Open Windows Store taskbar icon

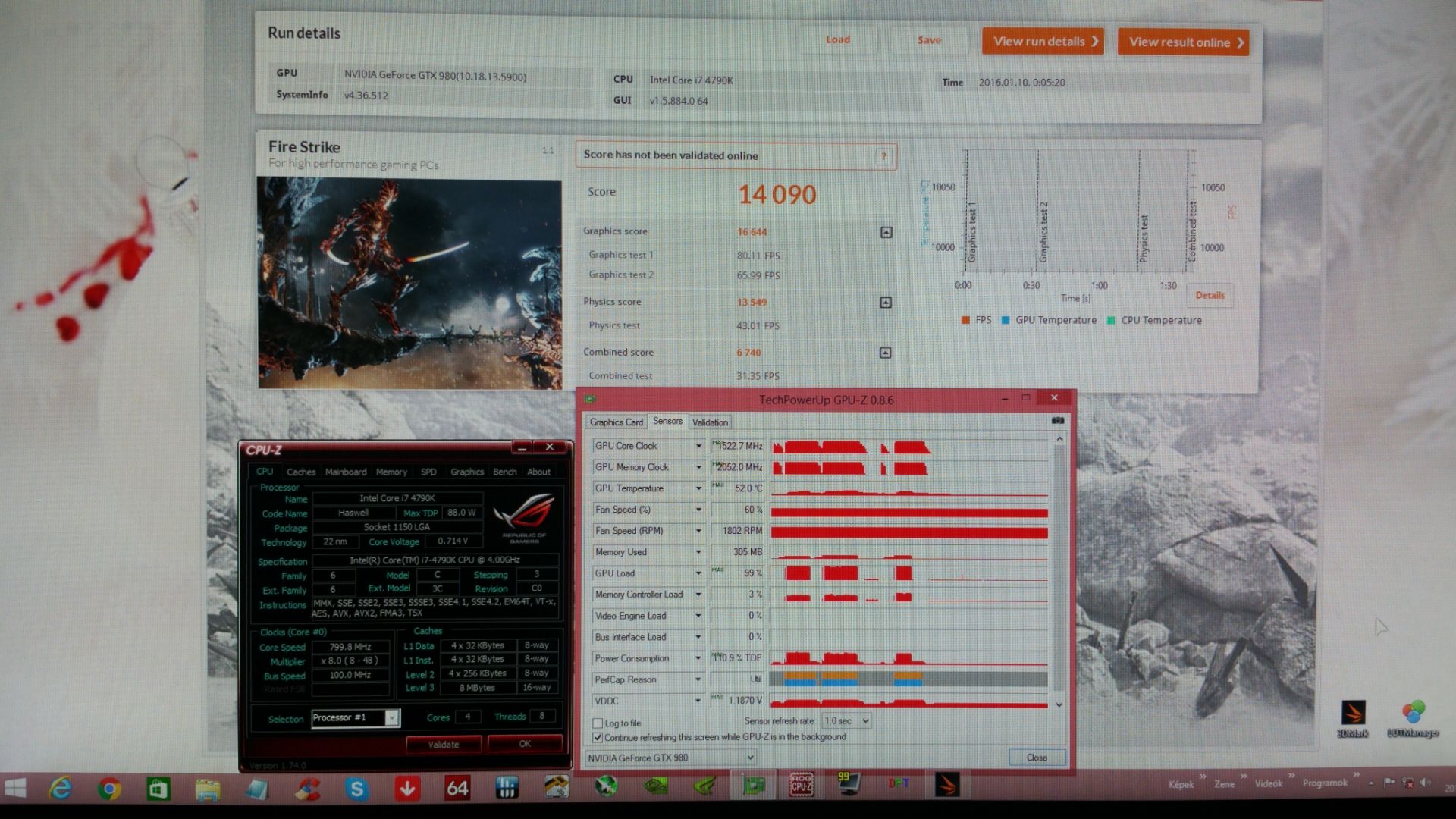(158, 789)
